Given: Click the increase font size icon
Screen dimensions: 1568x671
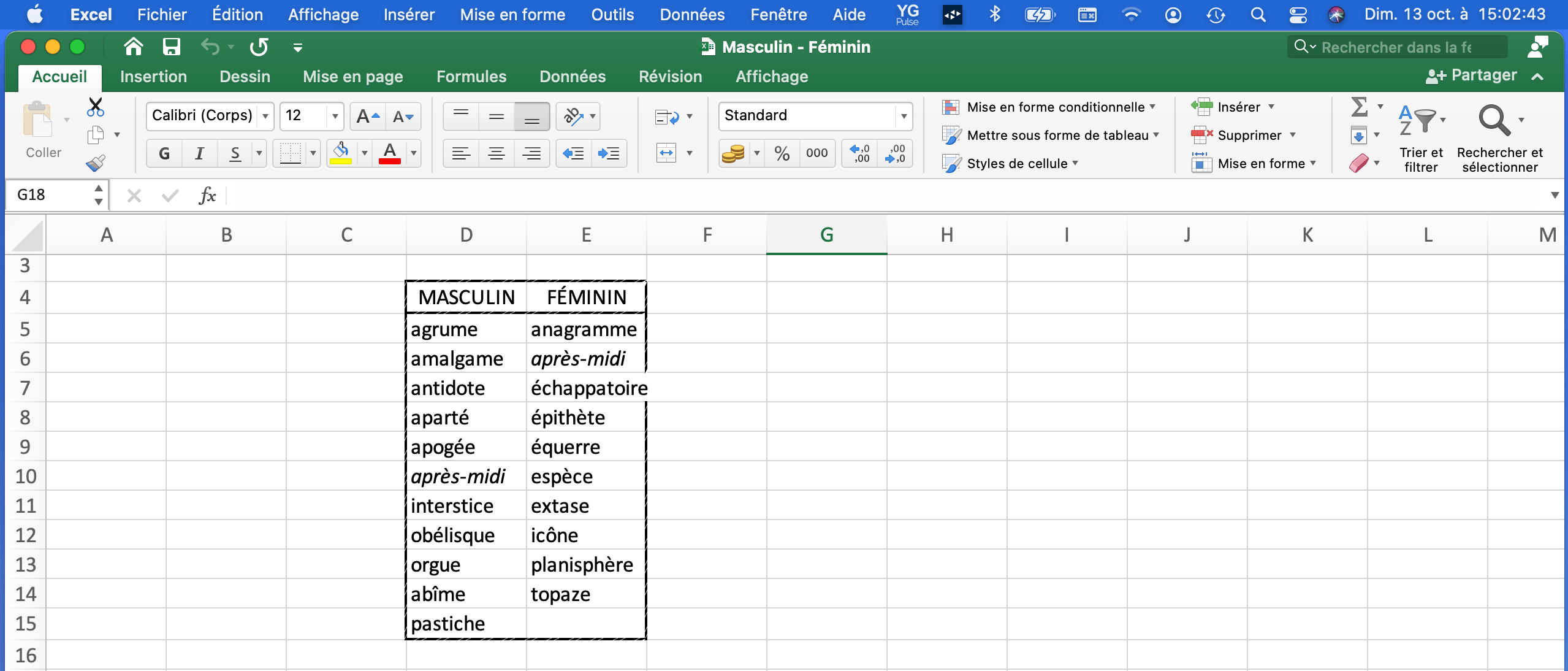Looking at the screenshot, I should coord(368,116).
